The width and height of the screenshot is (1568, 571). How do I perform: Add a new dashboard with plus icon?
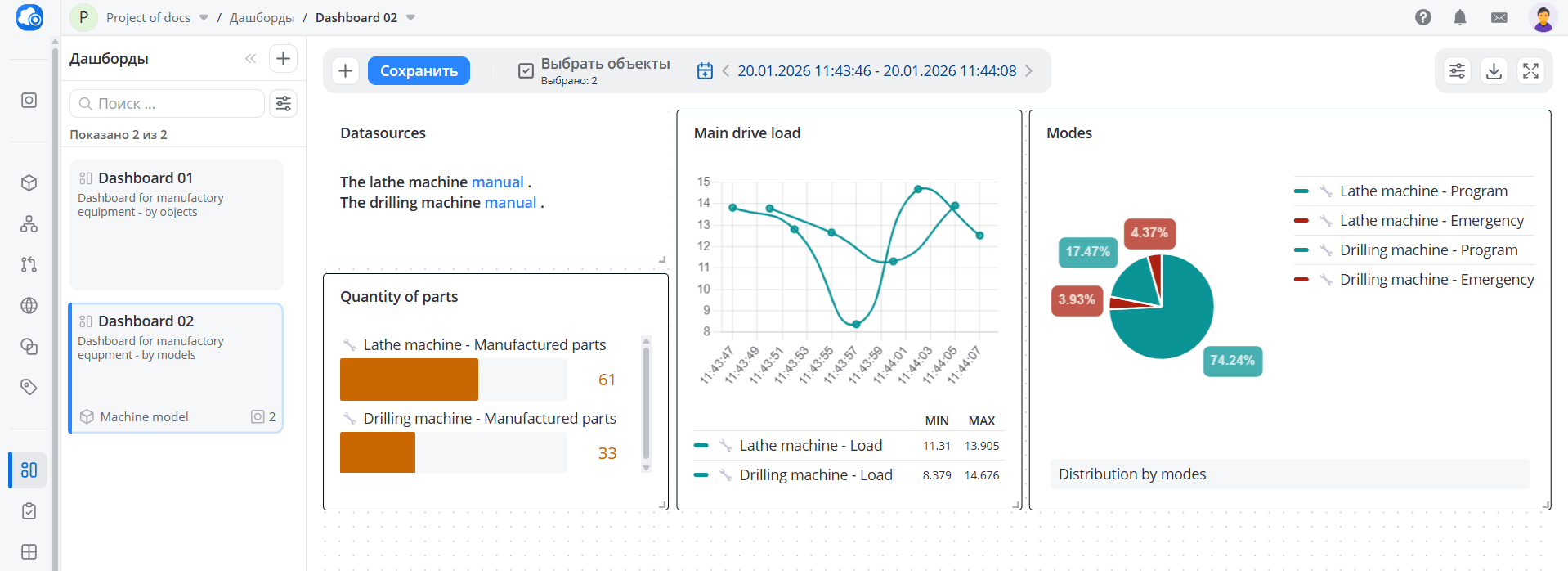(283, 58)
